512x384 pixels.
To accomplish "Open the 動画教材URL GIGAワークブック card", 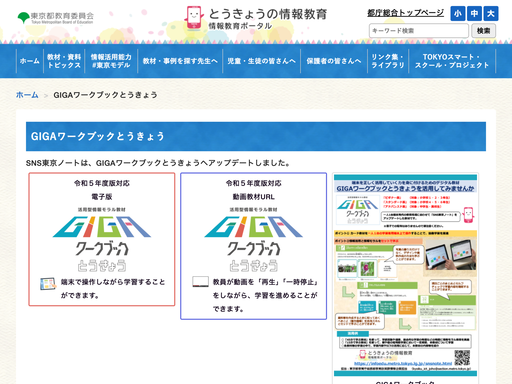I will 253,246.
